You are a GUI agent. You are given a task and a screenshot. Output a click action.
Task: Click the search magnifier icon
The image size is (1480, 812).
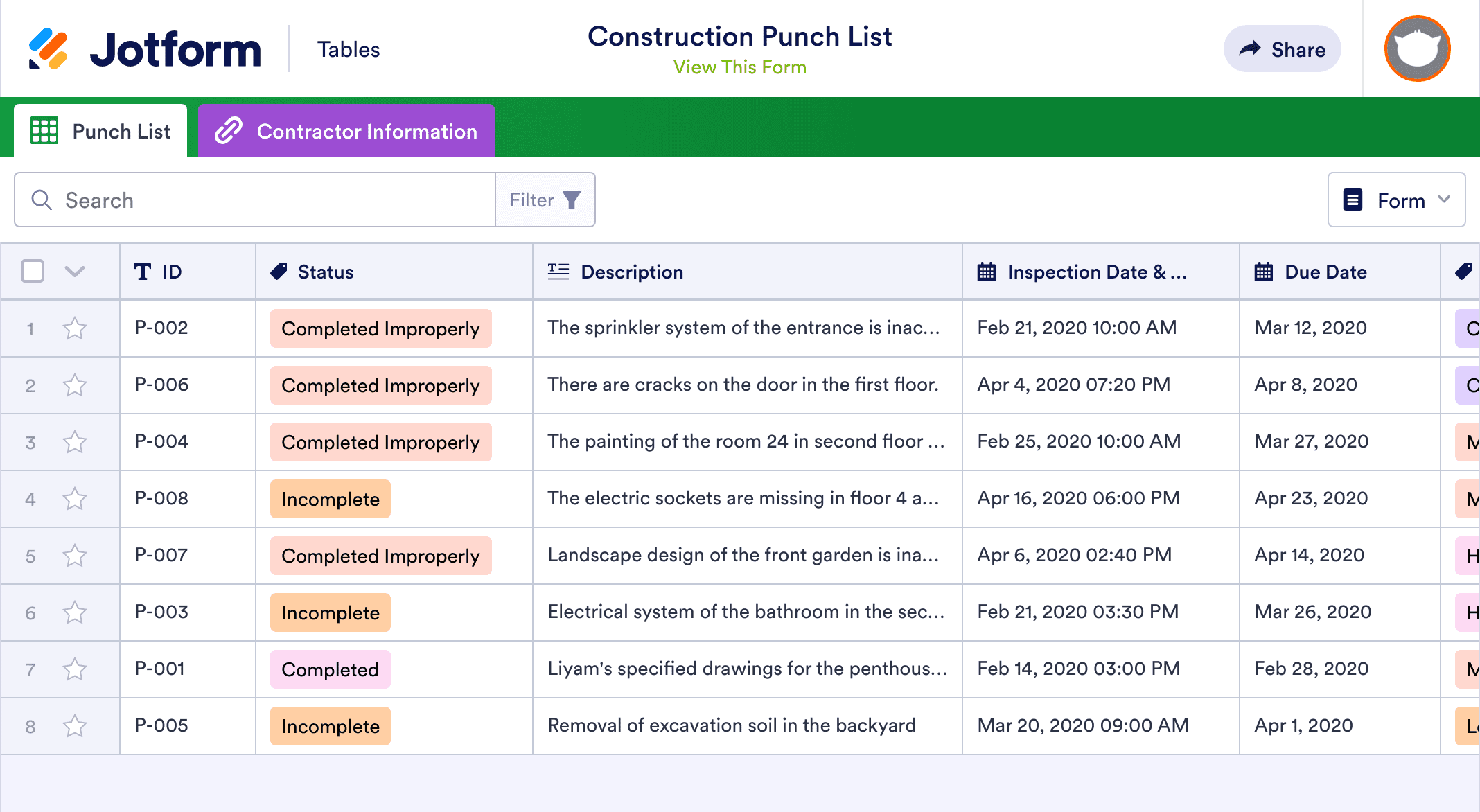pyautogui.click(x=42, y=200)
